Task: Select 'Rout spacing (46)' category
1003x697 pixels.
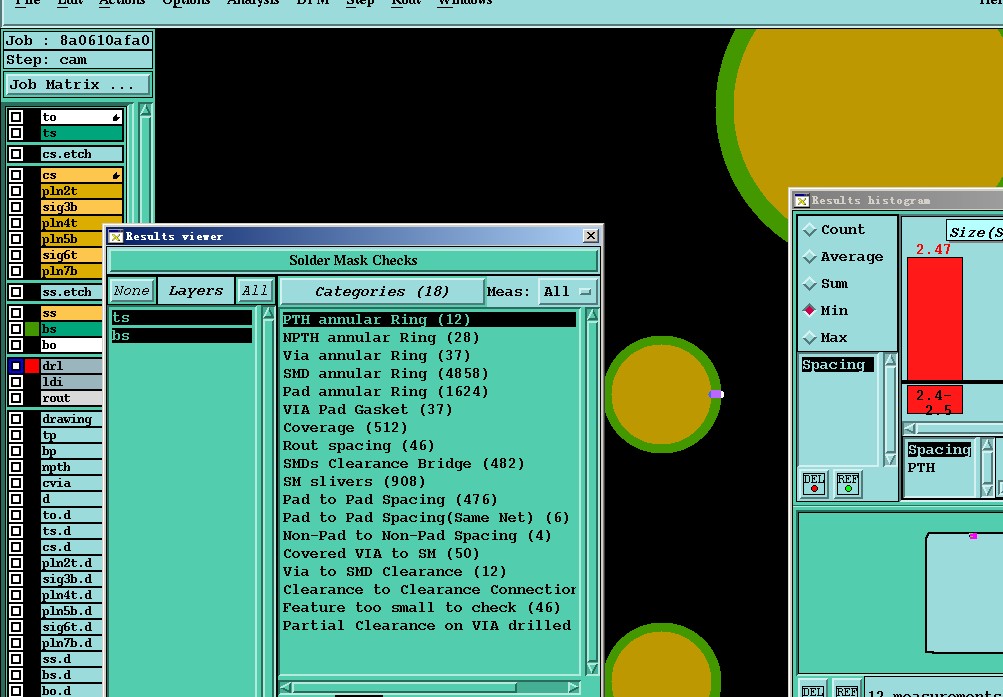Action: click(429, 445)
